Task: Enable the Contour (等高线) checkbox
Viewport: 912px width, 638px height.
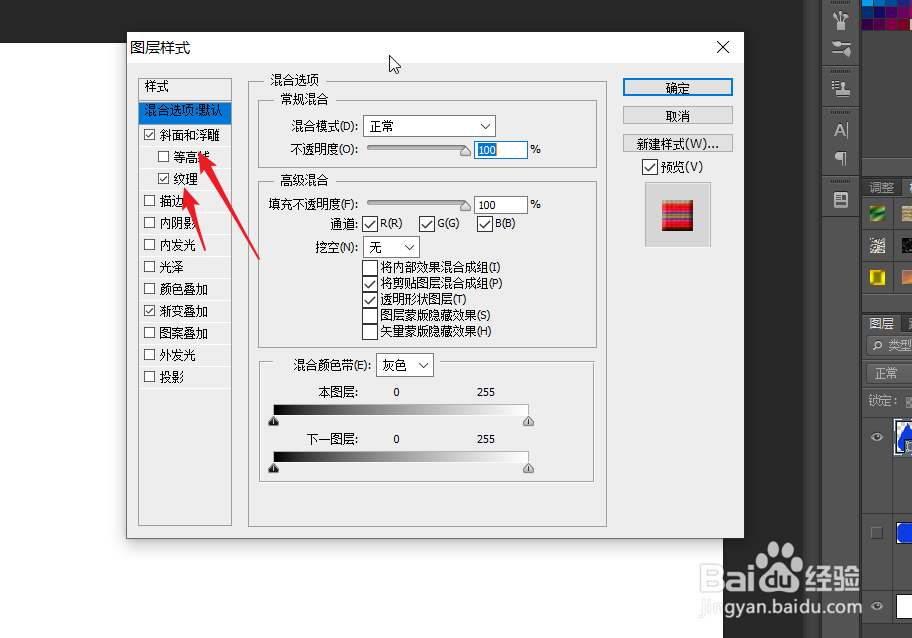Action: pos(163,156)
